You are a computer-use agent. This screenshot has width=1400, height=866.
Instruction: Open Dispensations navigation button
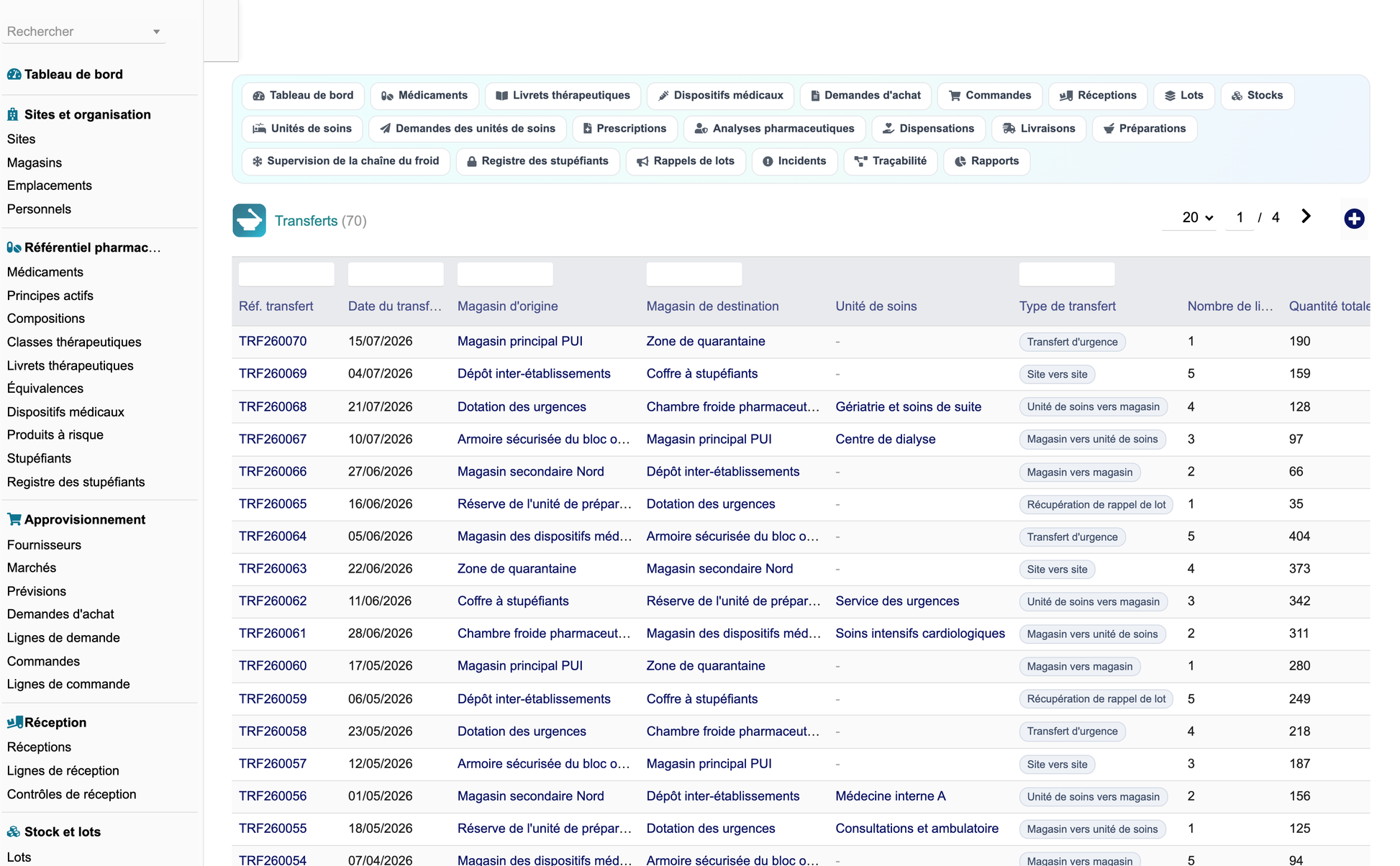click(x=928, y=129)
